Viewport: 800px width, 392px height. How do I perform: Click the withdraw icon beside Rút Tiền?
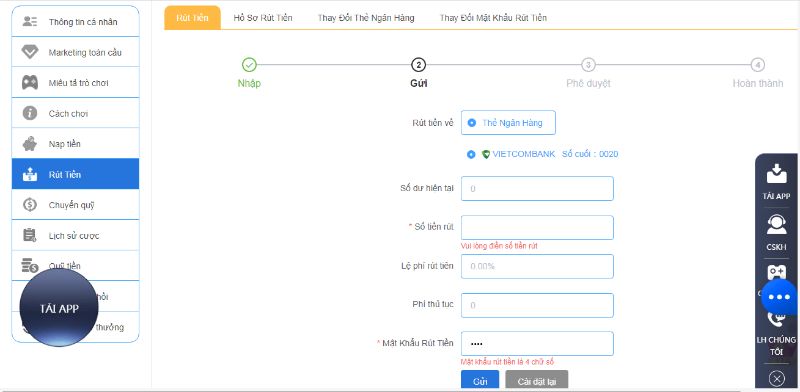(30, 175)
